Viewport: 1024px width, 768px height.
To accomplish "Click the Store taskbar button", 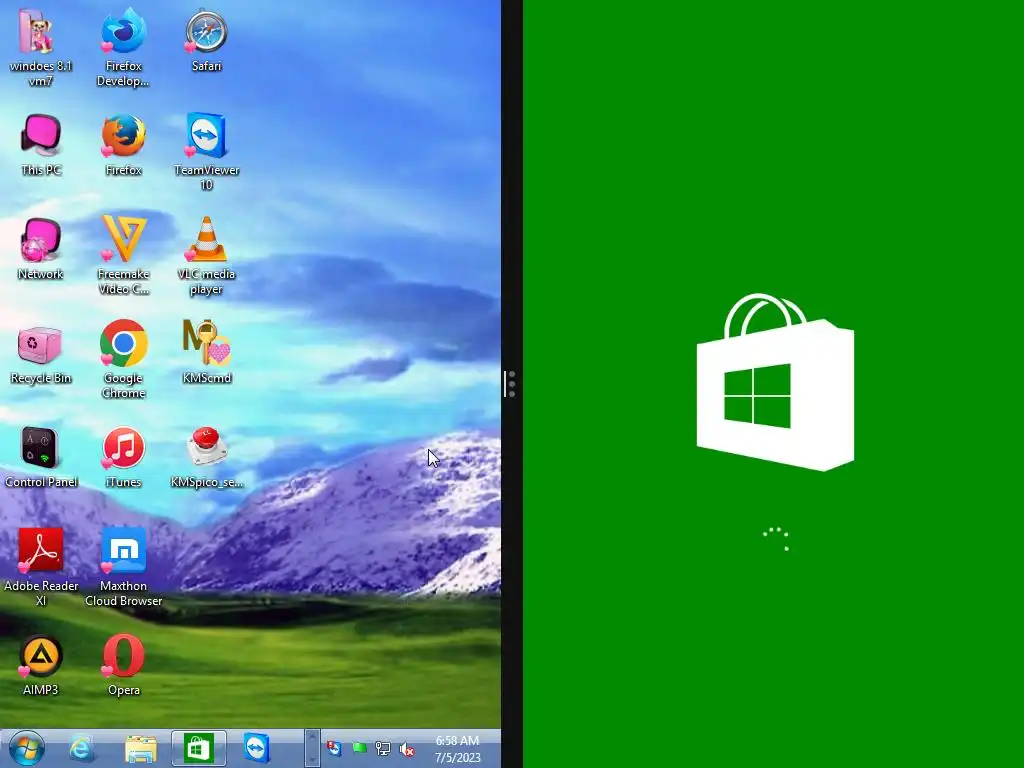I will pos(199,748).
